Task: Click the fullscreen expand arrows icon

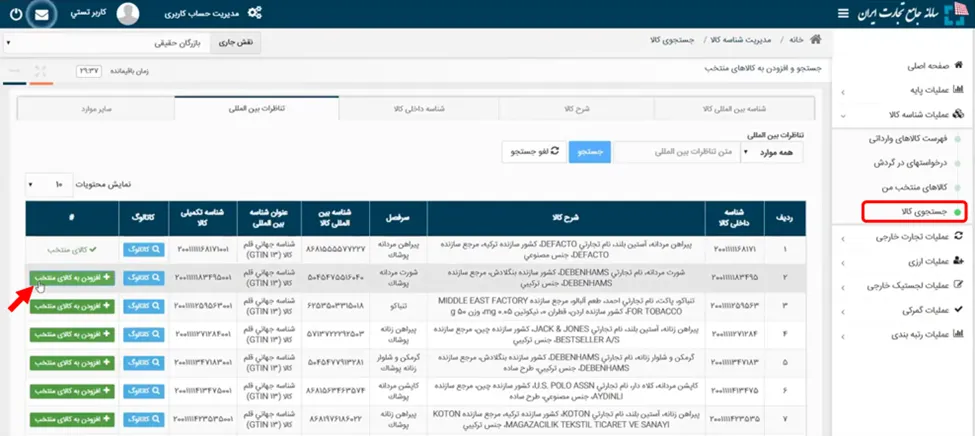Action: [40, 70]
